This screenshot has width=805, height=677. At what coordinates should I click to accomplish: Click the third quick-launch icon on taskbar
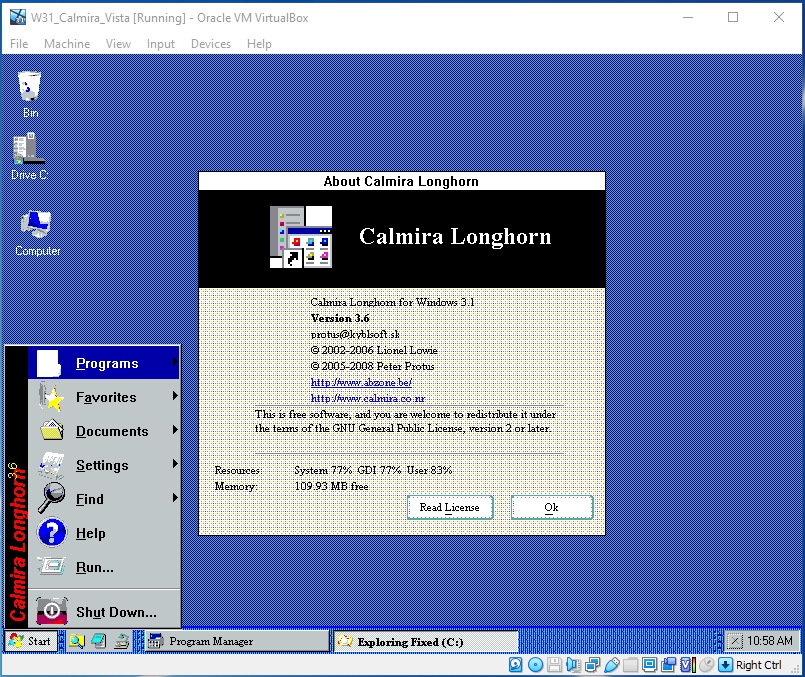(x=122, y=641)
